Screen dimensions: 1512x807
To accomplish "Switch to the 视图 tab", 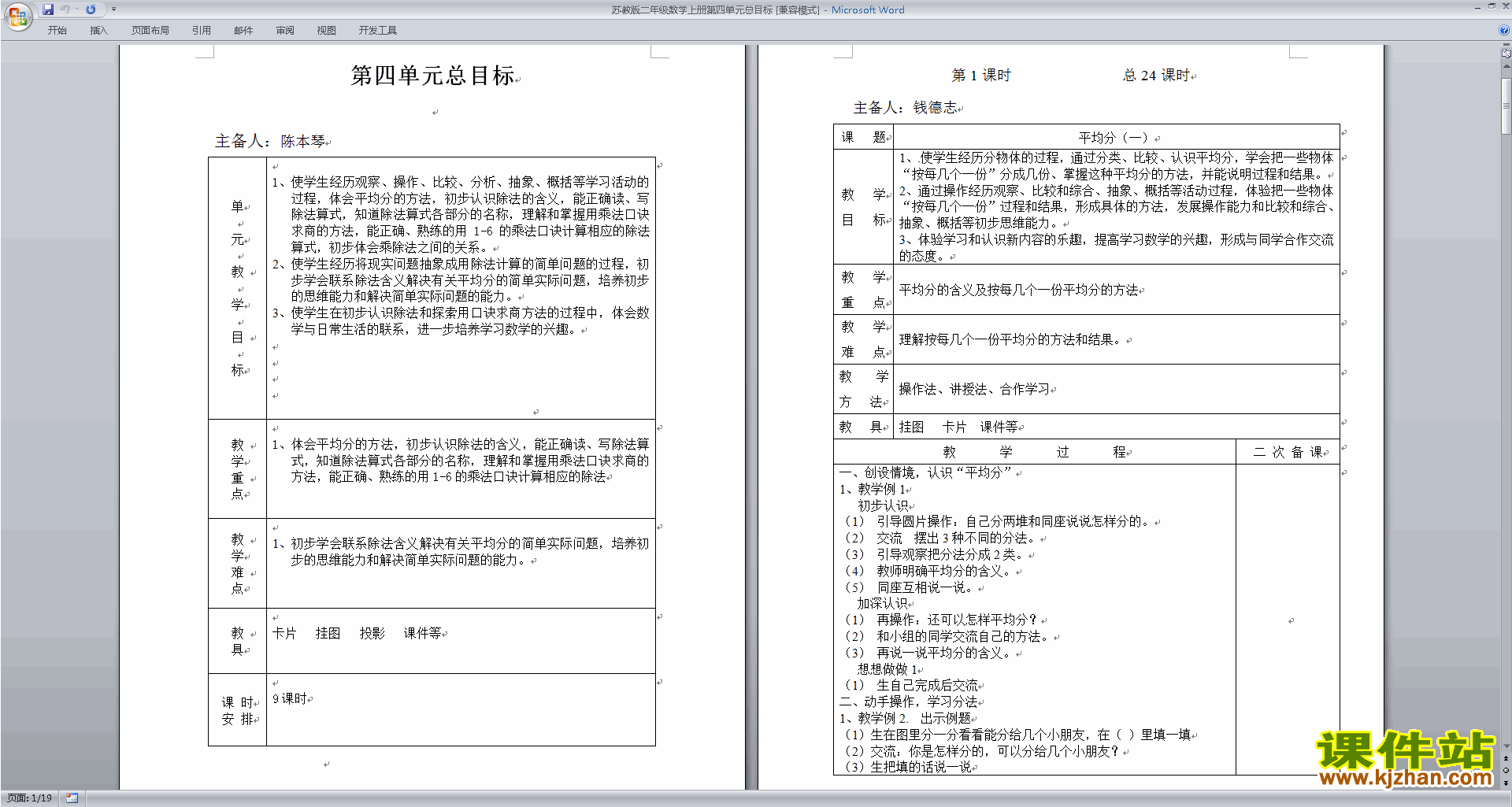I will coord(326,31).
